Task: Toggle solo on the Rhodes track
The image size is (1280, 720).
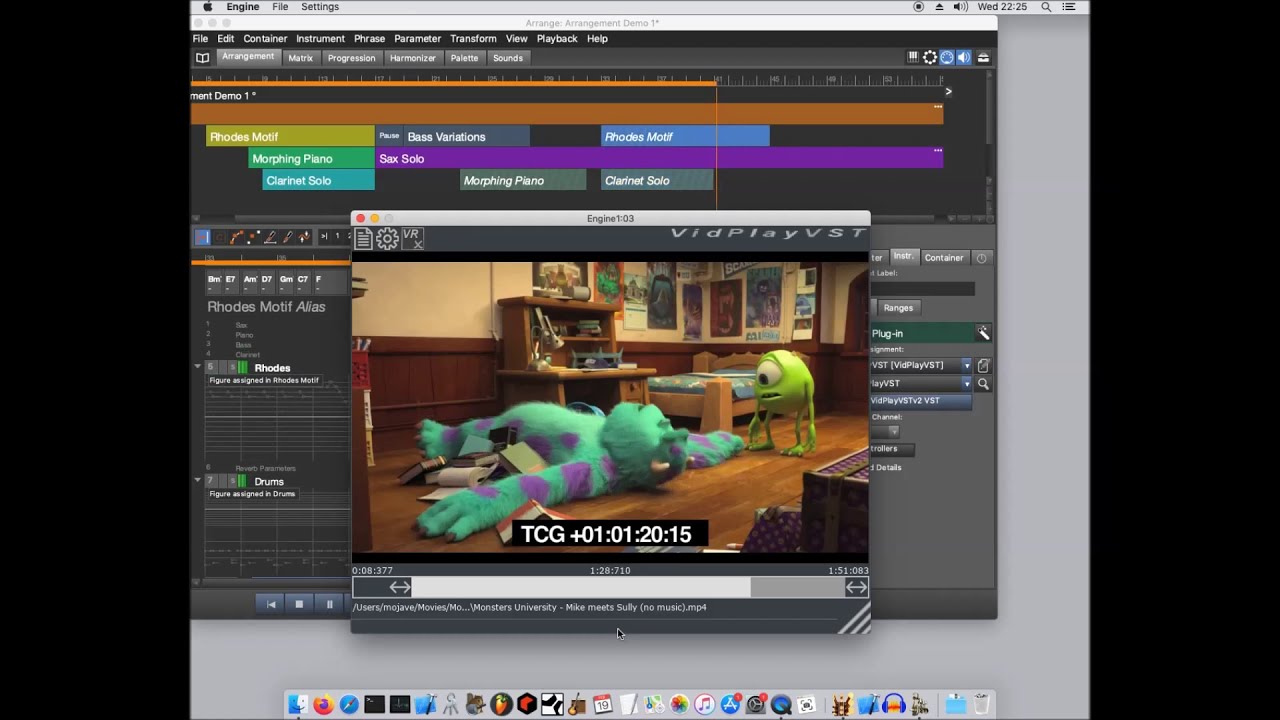Action: tap(232, 368)
